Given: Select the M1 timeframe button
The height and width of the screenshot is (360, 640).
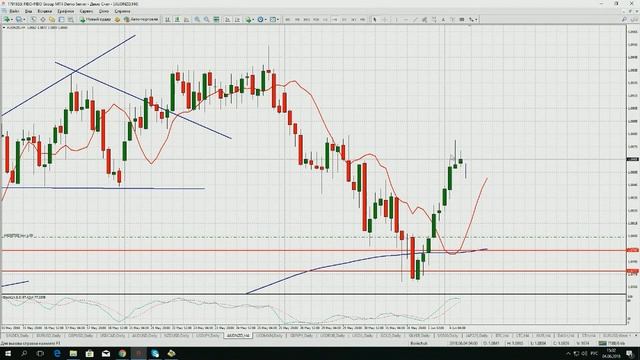Looking at the screenshot, I should click(288, 19).
